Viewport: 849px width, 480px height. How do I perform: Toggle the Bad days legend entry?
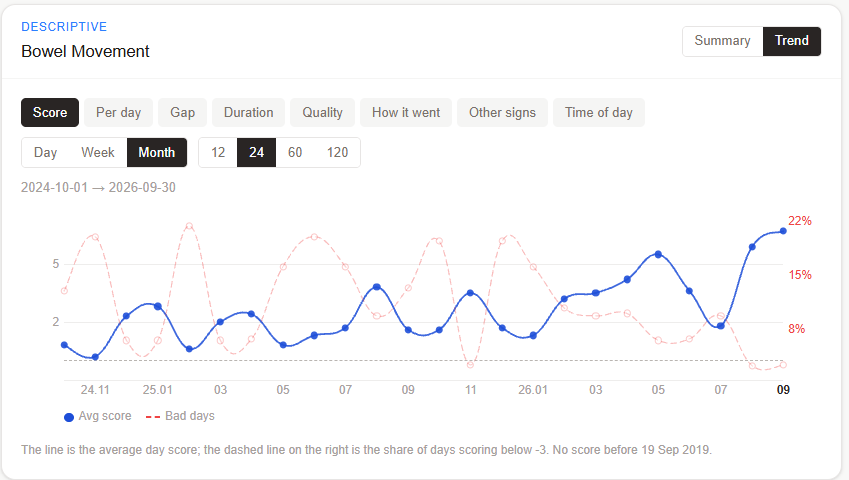[180, 416]
